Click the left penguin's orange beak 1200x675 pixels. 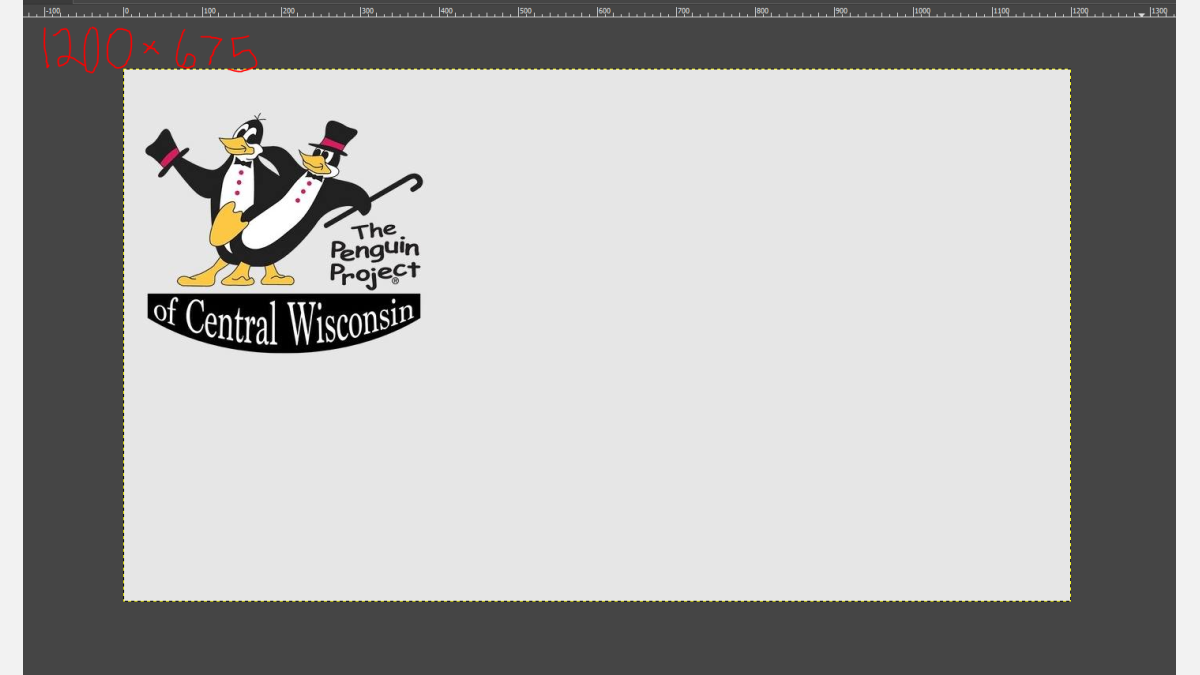238,149
